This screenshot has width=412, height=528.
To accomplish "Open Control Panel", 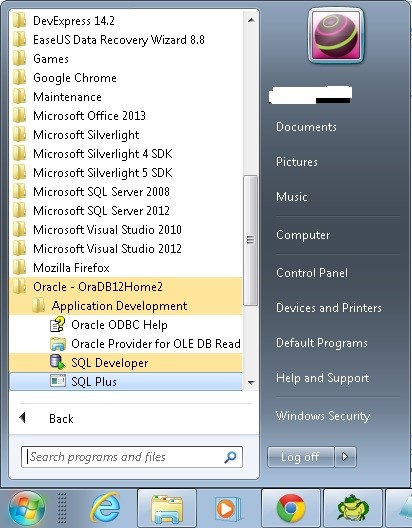I will [312, 273].
